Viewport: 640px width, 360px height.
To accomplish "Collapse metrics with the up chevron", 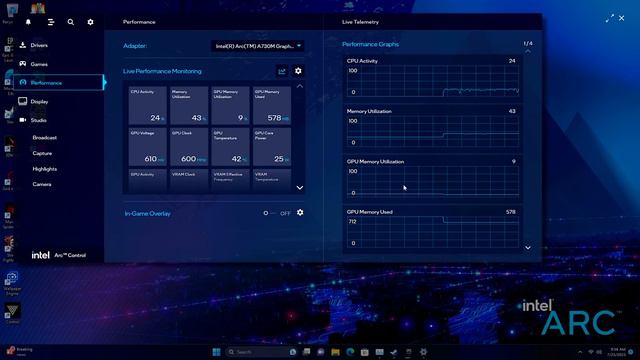I will pyautogui.click(x=300, y=87).
